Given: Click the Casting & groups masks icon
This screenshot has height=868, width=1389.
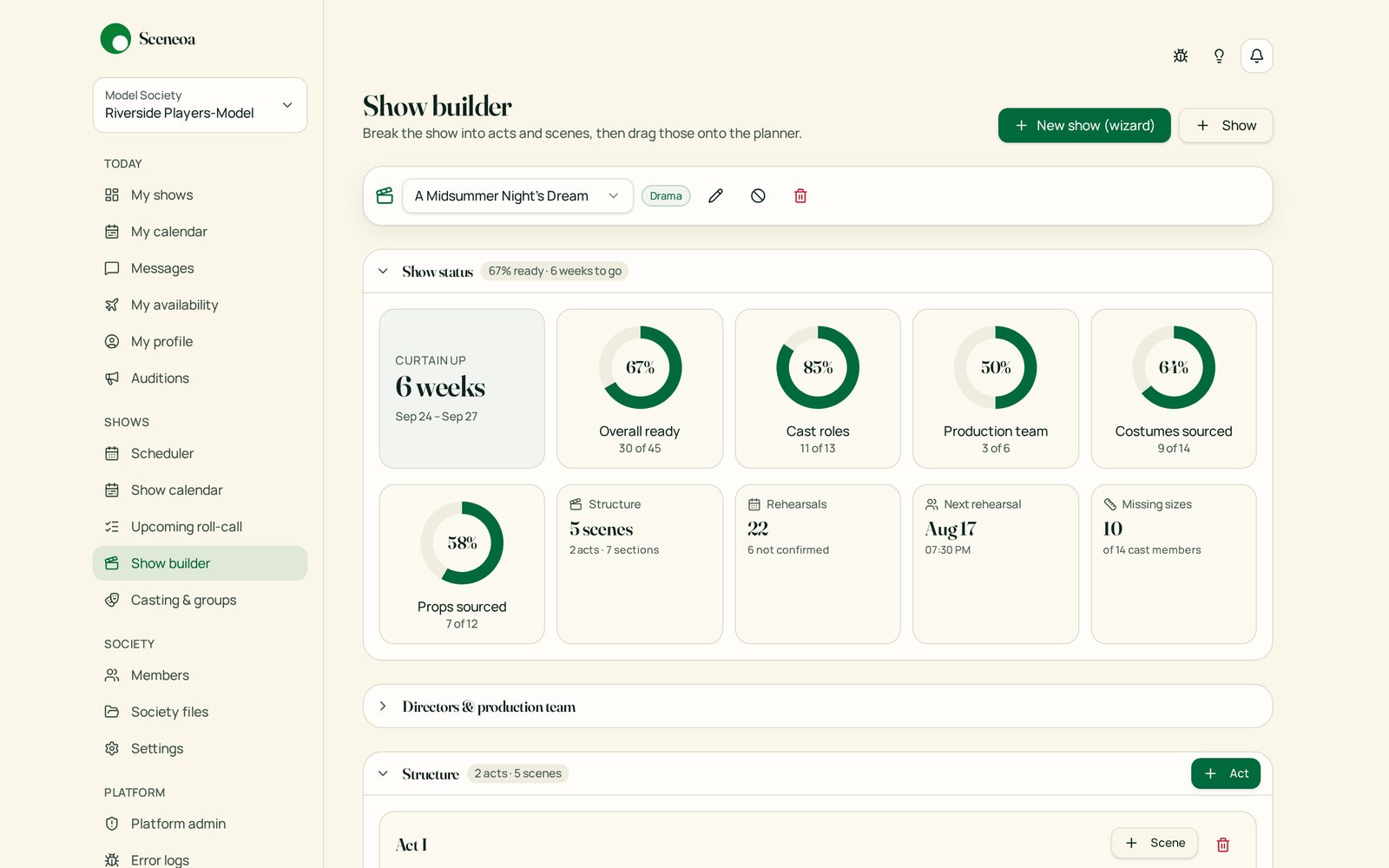Looking at the screenshot, I should [x=112, y=600].
